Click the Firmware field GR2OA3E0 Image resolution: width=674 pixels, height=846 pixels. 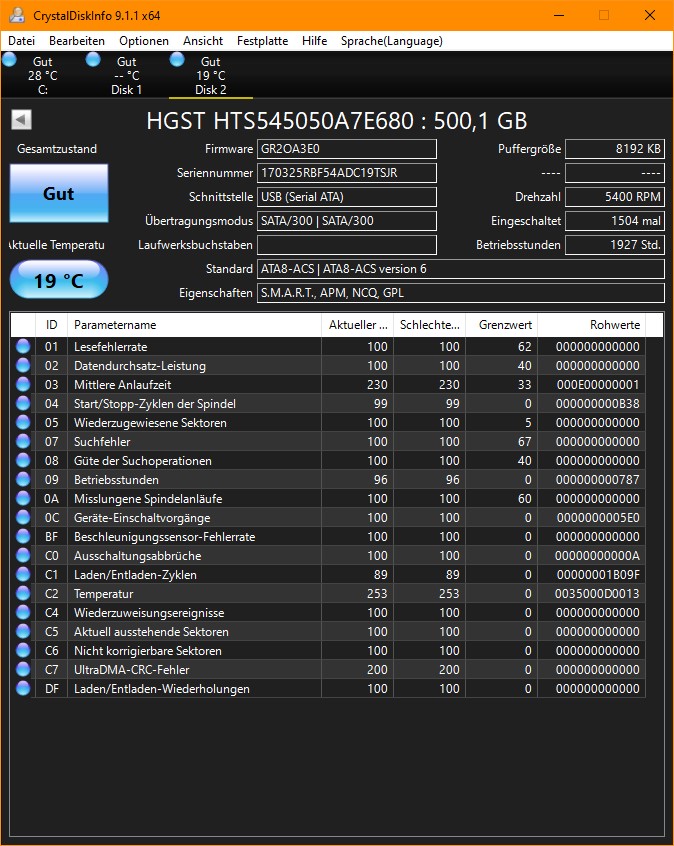(346, 149)
